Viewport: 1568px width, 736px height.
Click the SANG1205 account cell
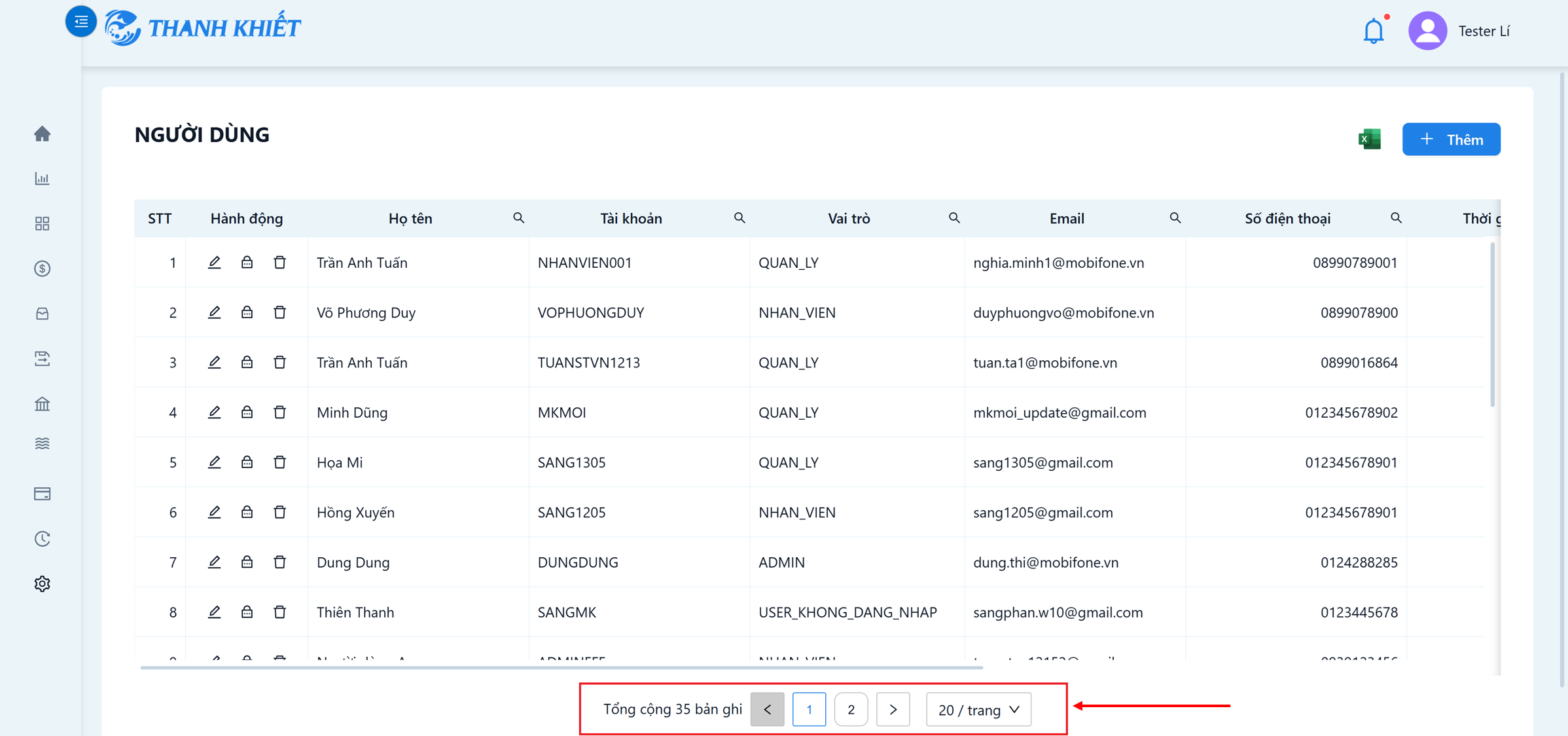tap(571, 513)
